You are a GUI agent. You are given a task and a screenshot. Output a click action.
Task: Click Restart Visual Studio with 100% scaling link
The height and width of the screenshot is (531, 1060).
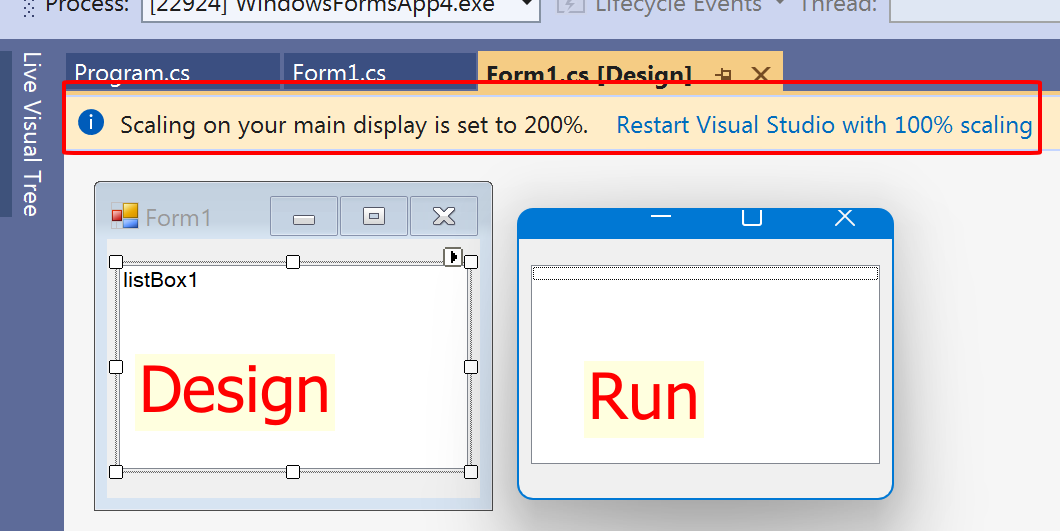[x=824, y=125]
